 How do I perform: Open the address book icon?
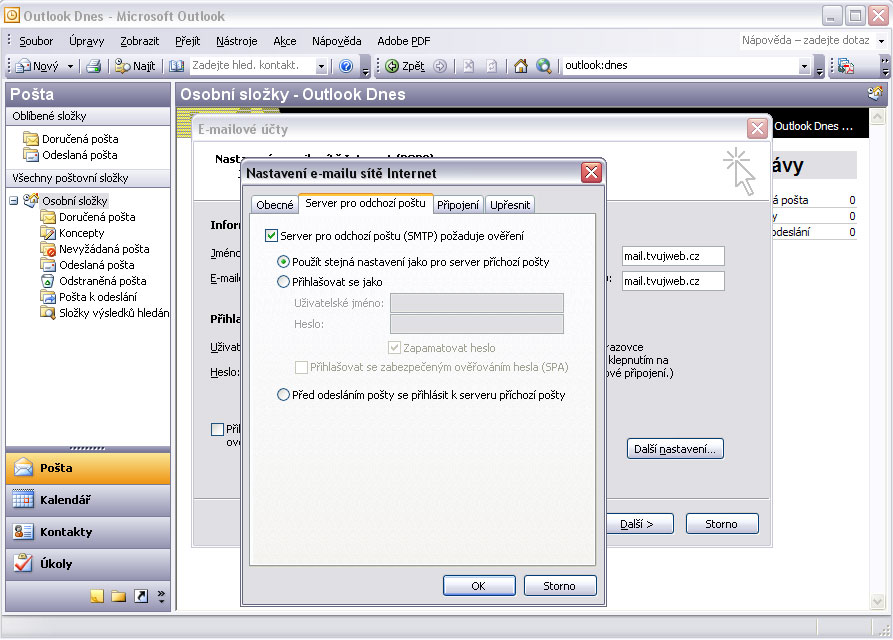(177, 66)
